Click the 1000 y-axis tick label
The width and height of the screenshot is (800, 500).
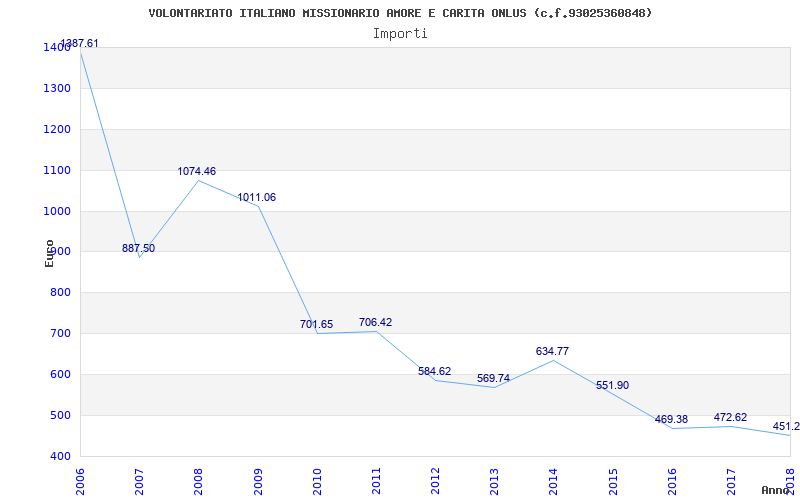(57, 211)
